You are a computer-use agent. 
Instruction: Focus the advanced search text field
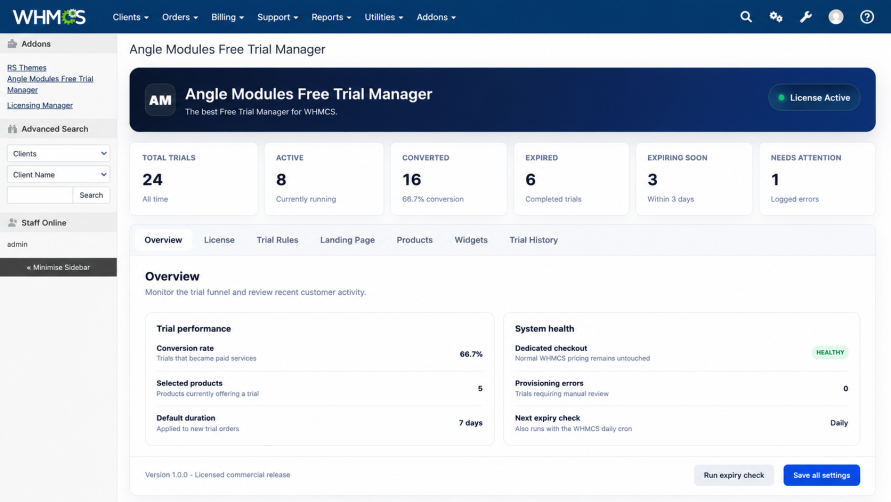40,195
